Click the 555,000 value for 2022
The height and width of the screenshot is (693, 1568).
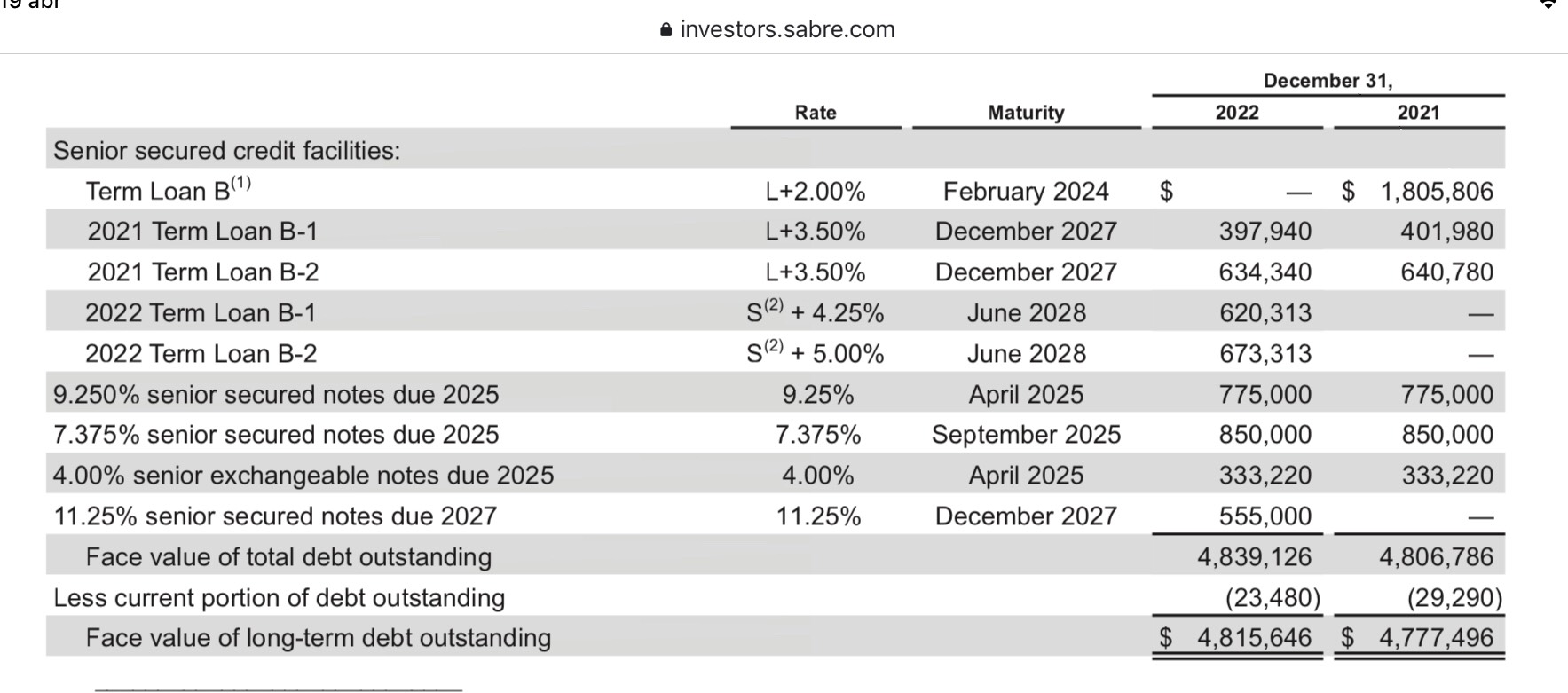[x=1265, y=516]
